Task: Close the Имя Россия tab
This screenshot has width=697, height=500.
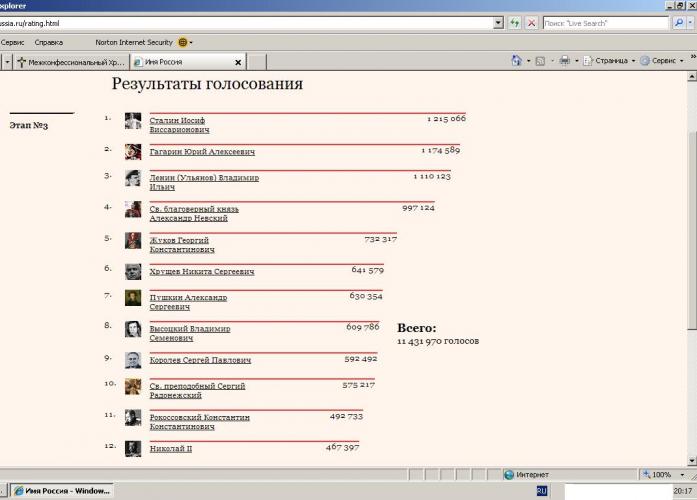Action: tap(237, 62)
